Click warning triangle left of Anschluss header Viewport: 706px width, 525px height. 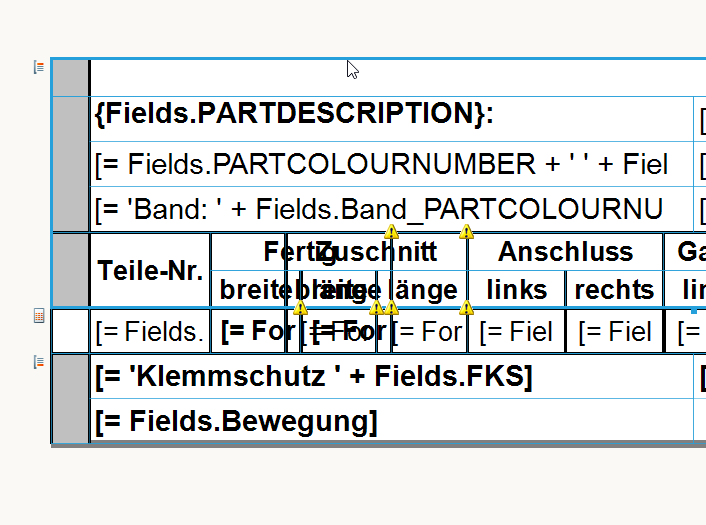coord(466,232)
